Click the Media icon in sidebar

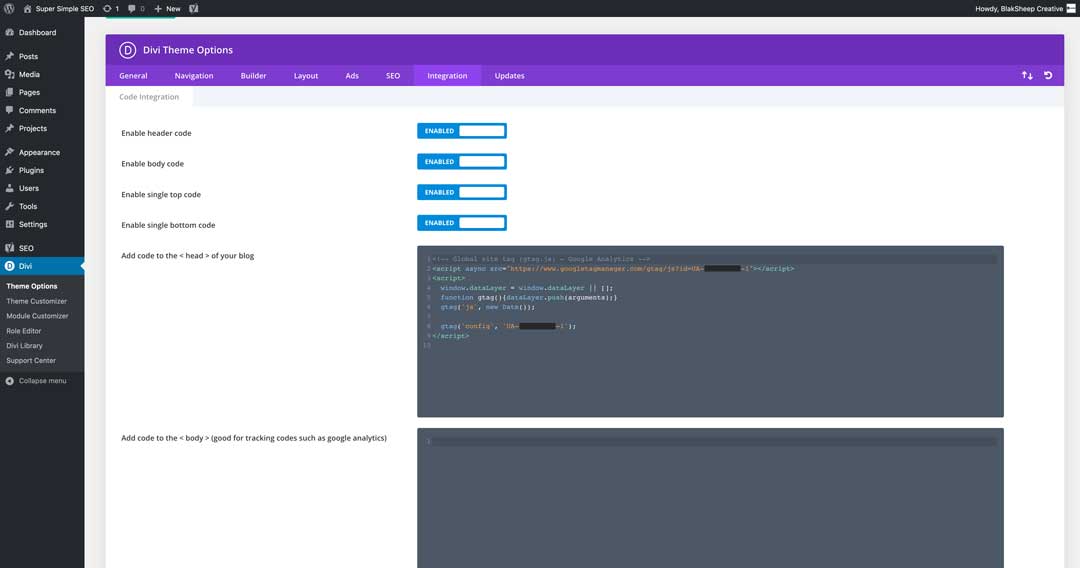10,74
